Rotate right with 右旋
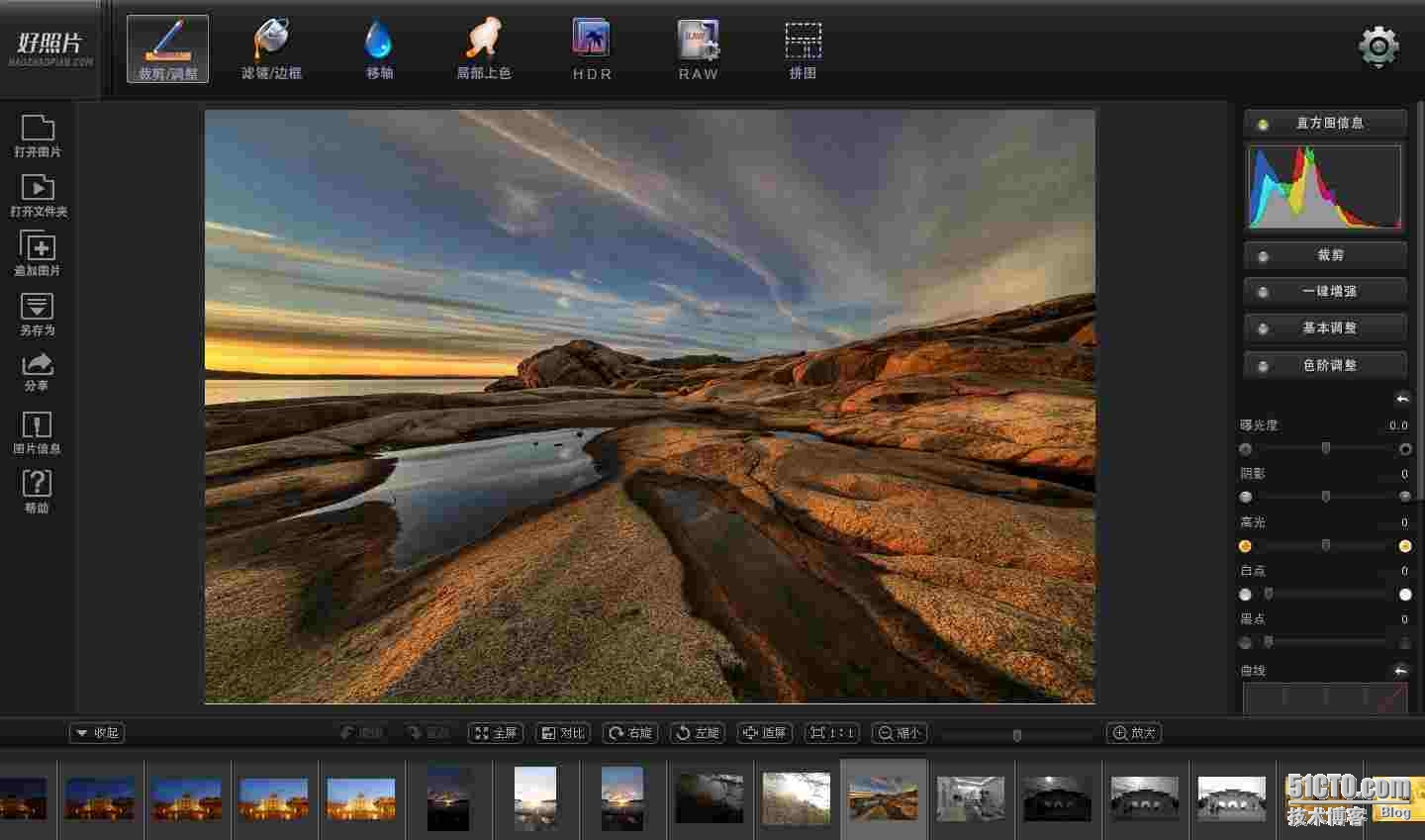This screenshot has height=840, width=1425. click(630, 733)
